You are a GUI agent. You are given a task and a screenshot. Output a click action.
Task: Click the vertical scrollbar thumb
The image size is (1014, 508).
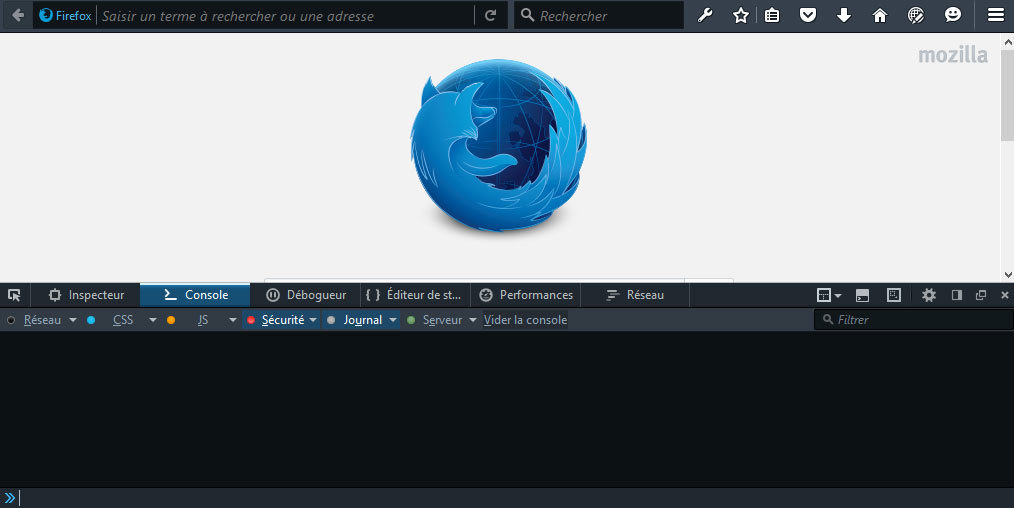point(1008,96)
